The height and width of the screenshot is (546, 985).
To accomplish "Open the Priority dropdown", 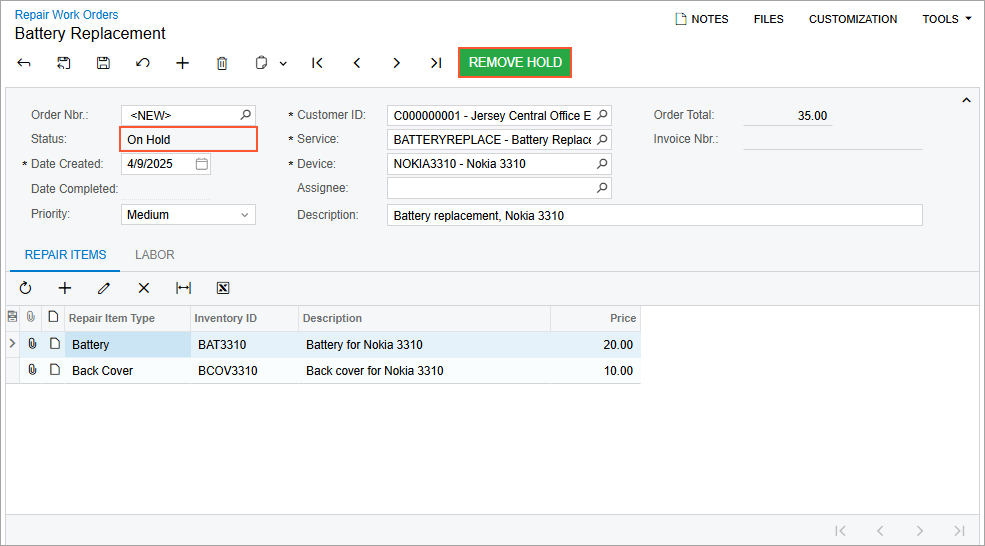I will 245,215.
